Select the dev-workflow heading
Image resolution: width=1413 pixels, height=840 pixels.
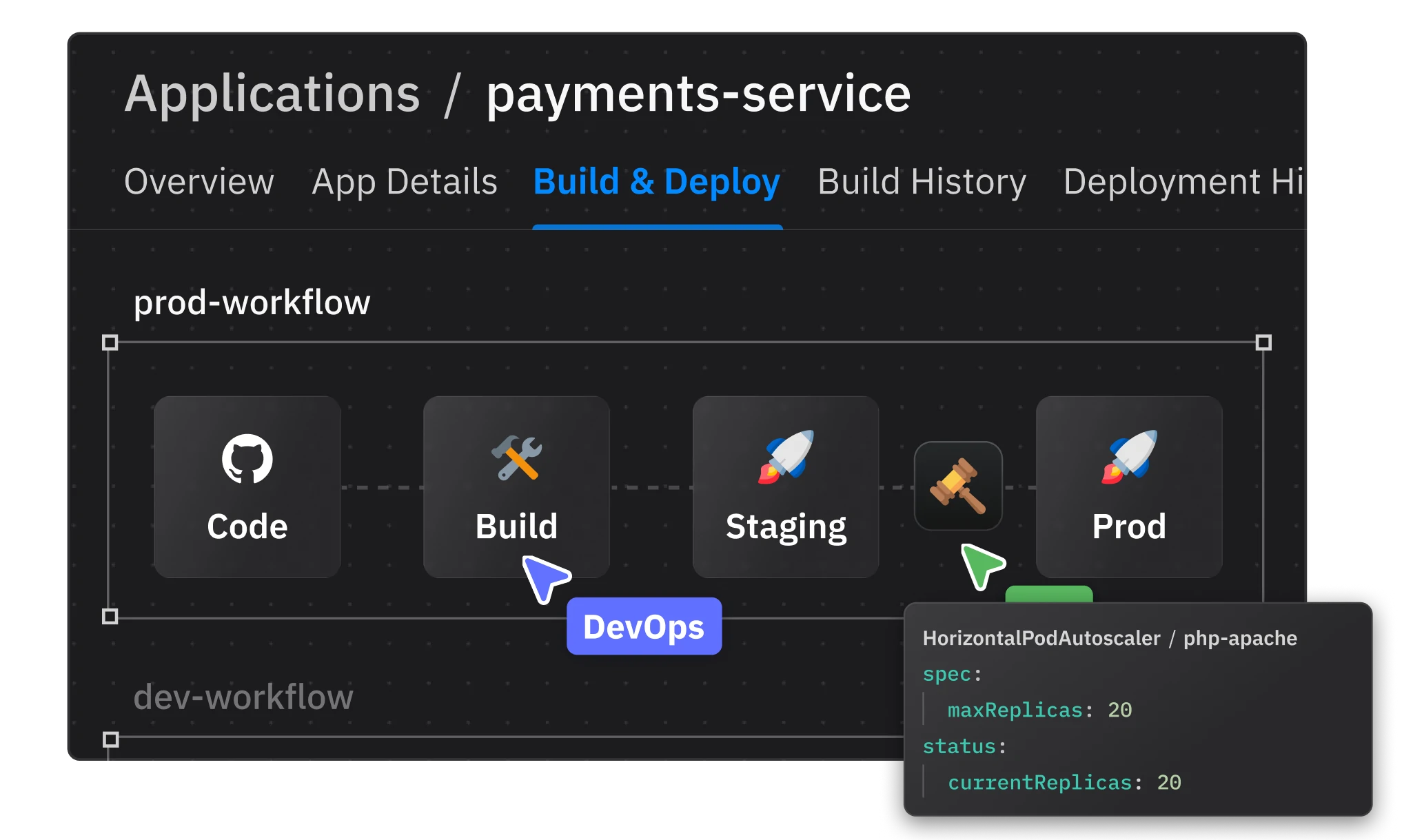tap(243, 697)
